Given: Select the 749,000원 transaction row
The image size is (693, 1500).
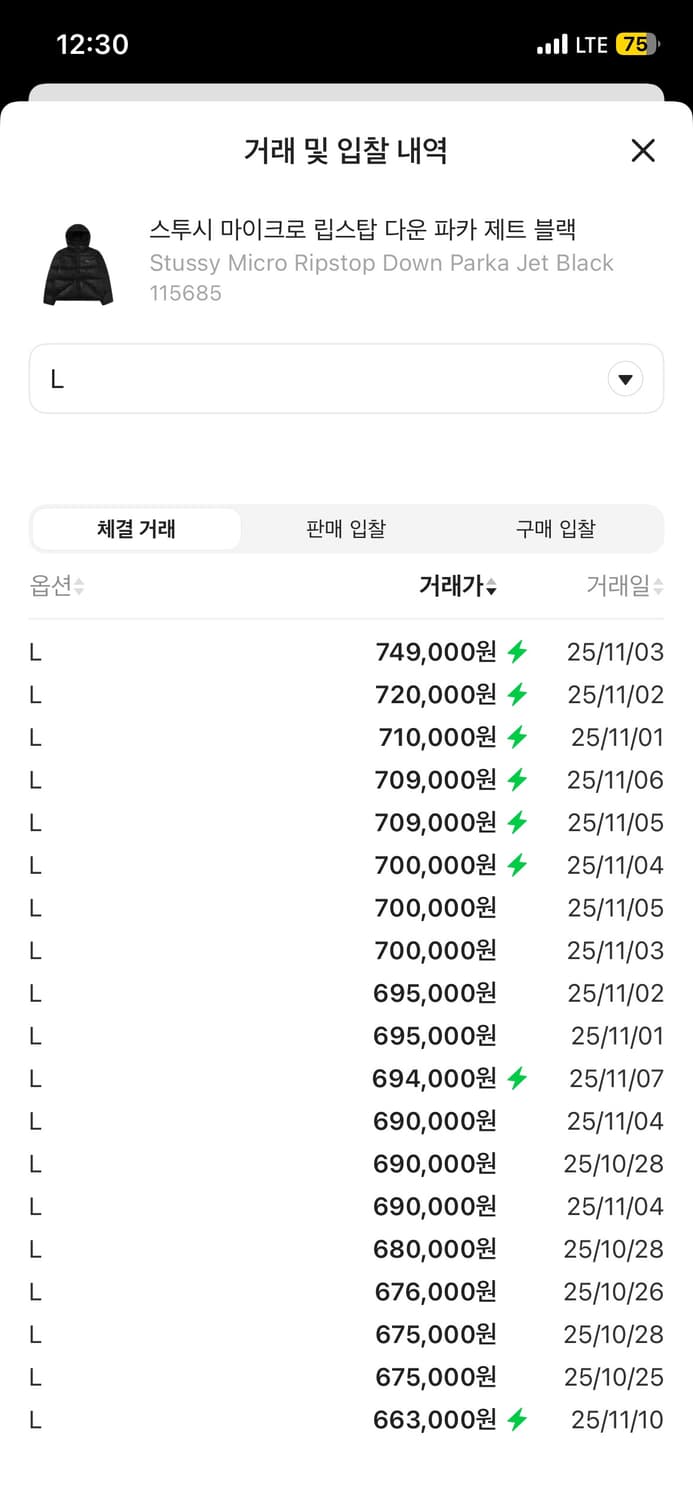Looking at the screenshot, I should [346, 651].
